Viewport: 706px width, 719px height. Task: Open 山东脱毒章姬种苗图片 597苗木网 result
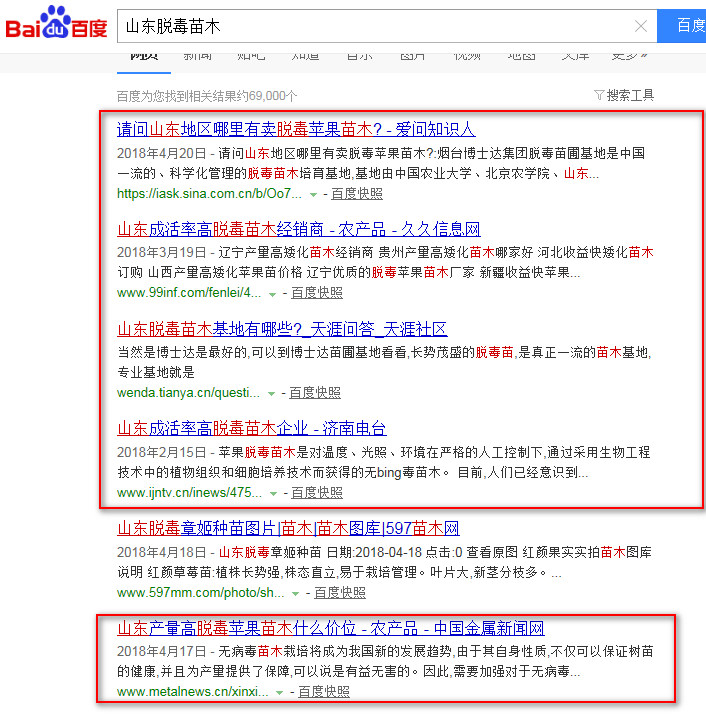288,528
